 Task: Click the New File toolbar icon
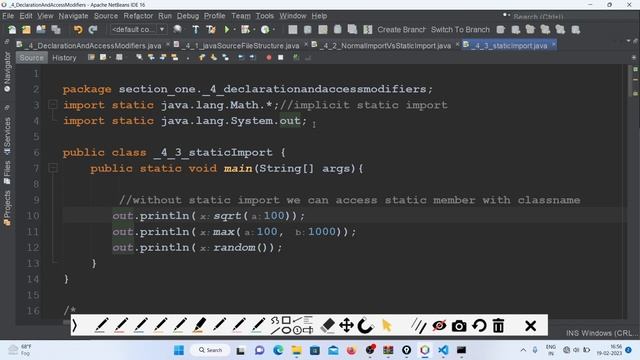[x=12, y=29]
